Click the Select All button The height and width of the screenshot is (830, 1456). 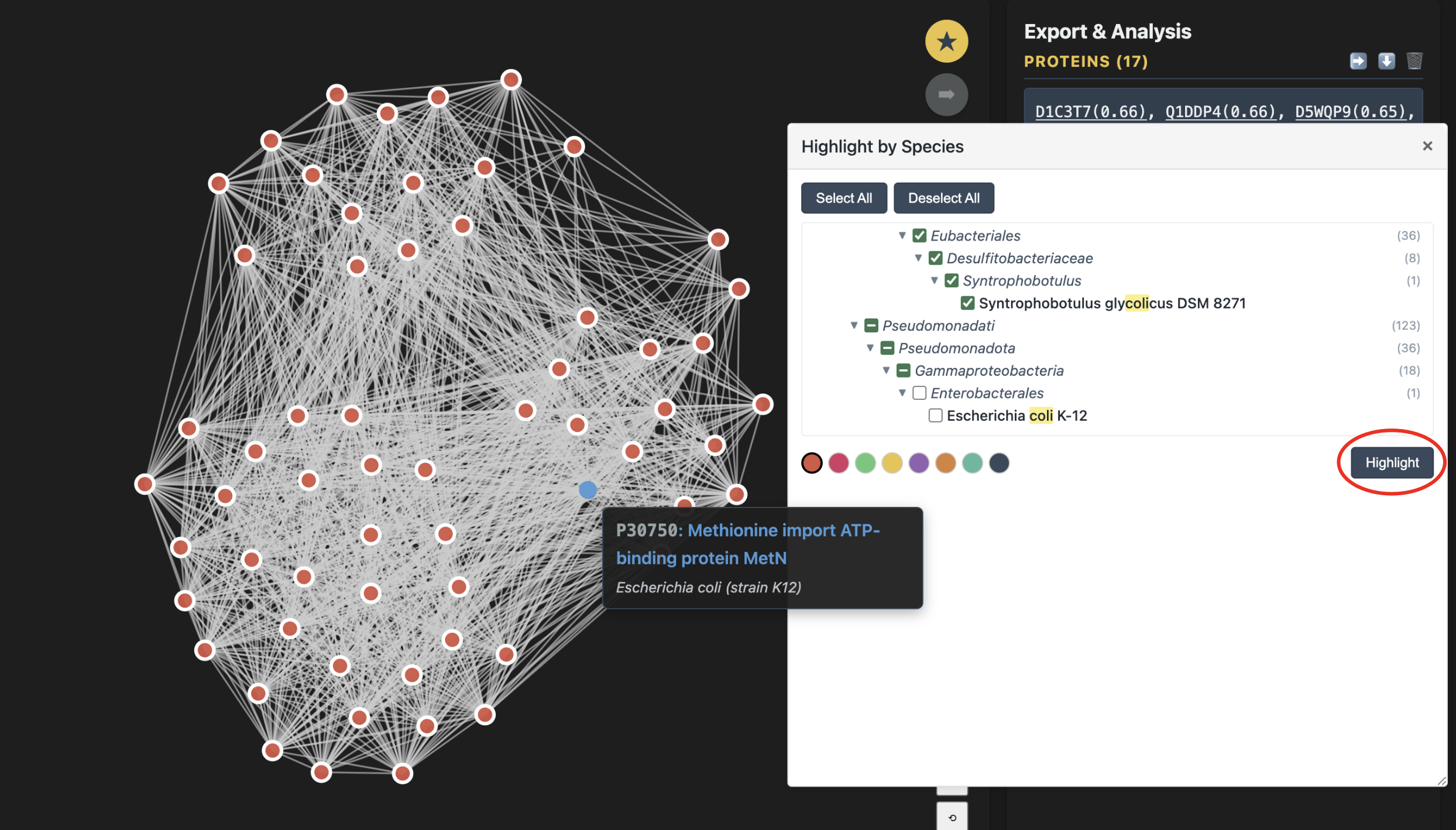pos(843,198)
